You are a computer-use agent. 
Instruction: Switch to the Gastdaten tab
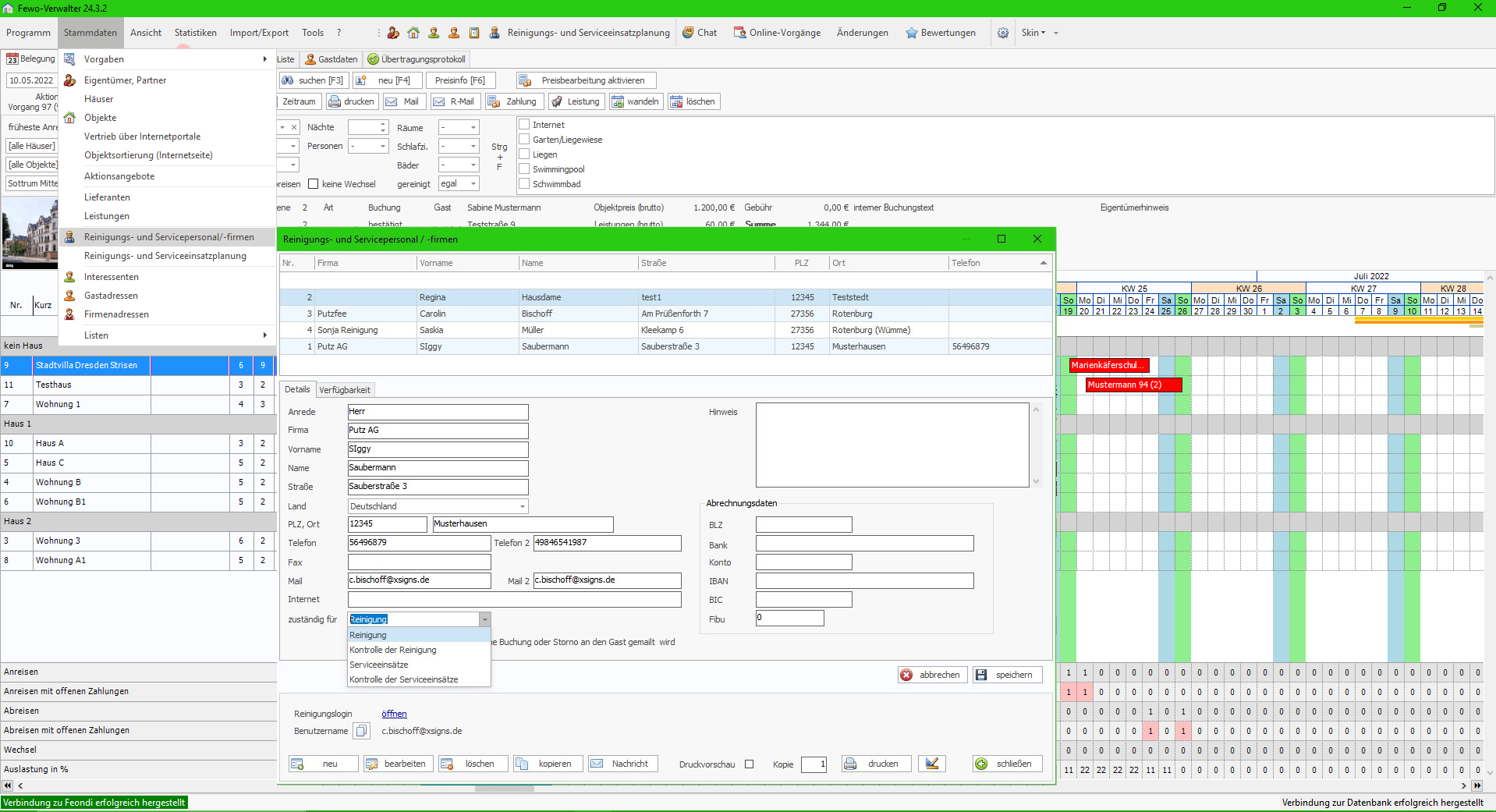tap(331, 59)
